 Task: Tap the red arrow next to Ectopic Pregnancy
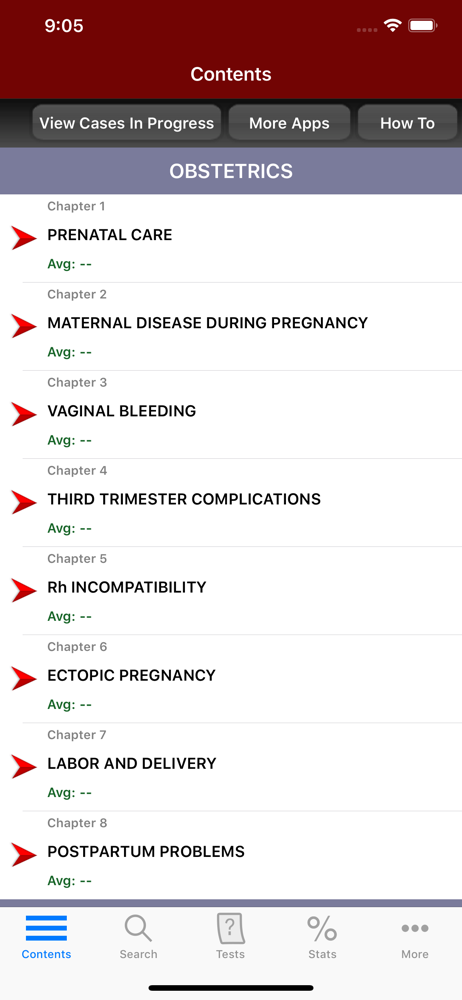click(24, 677)
